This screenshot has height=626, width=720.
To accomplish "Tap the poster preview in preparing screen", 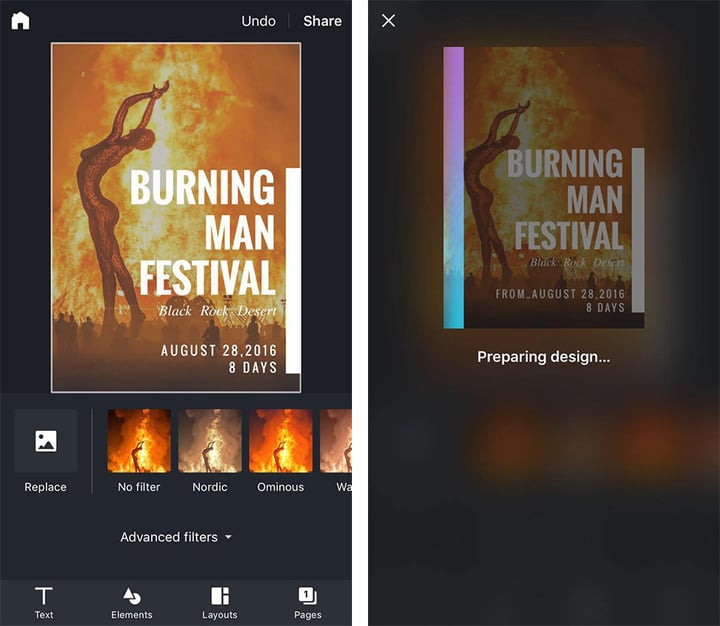I will 544,187.
